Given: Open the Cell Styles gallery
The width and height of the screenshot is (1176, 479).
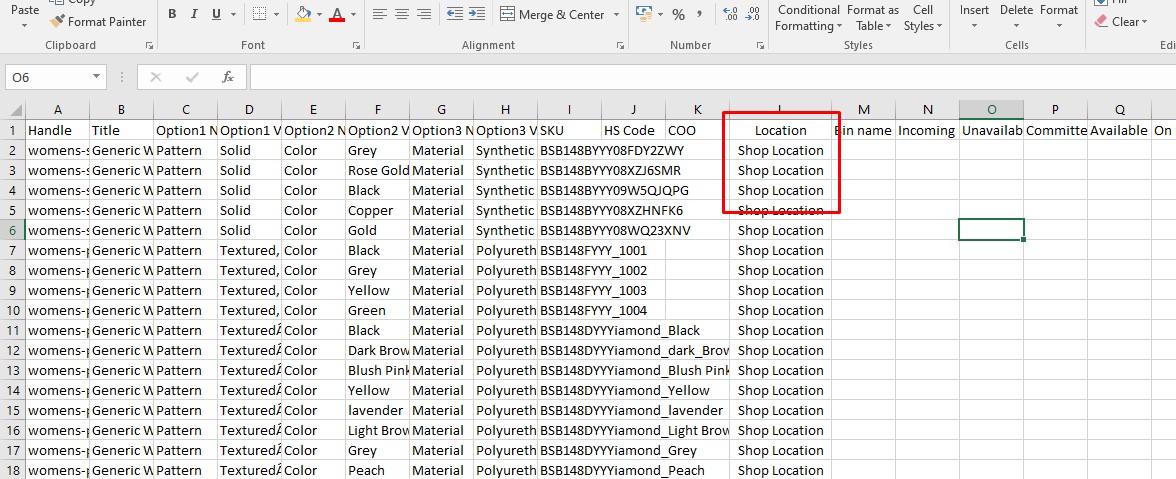Looking at the screenshot, I should [921, 18].
